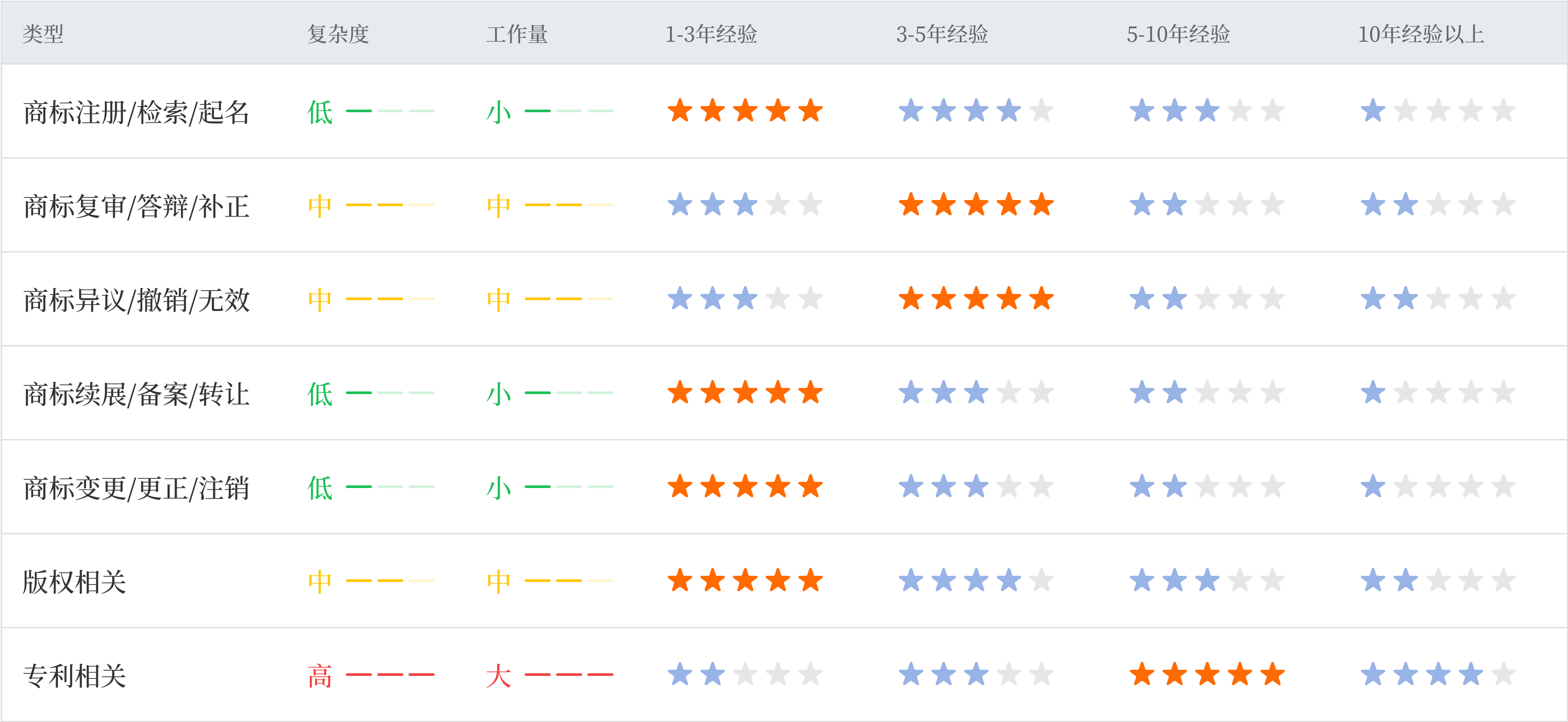
Task: Click third blue star, 3-5年经验, 商标续展/备案/转让 row
Action: [x=976, y=393]
